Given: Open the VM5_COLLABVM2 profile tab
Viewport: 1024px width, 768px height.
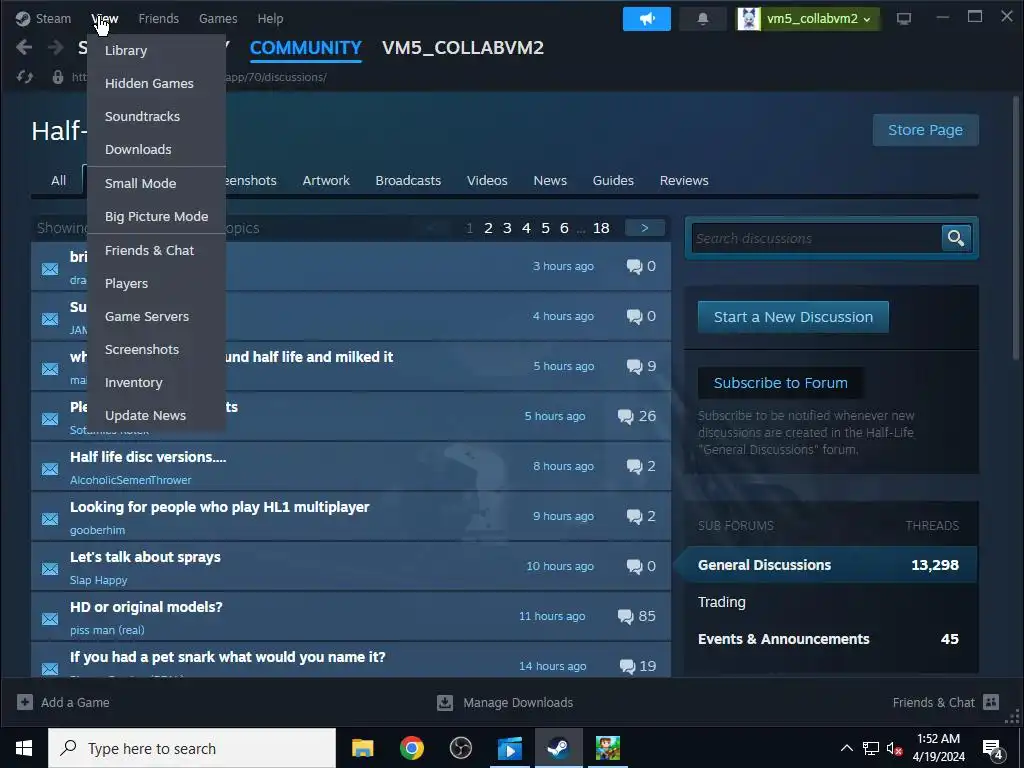Looking at the screenshot, I should coord(463,48).
